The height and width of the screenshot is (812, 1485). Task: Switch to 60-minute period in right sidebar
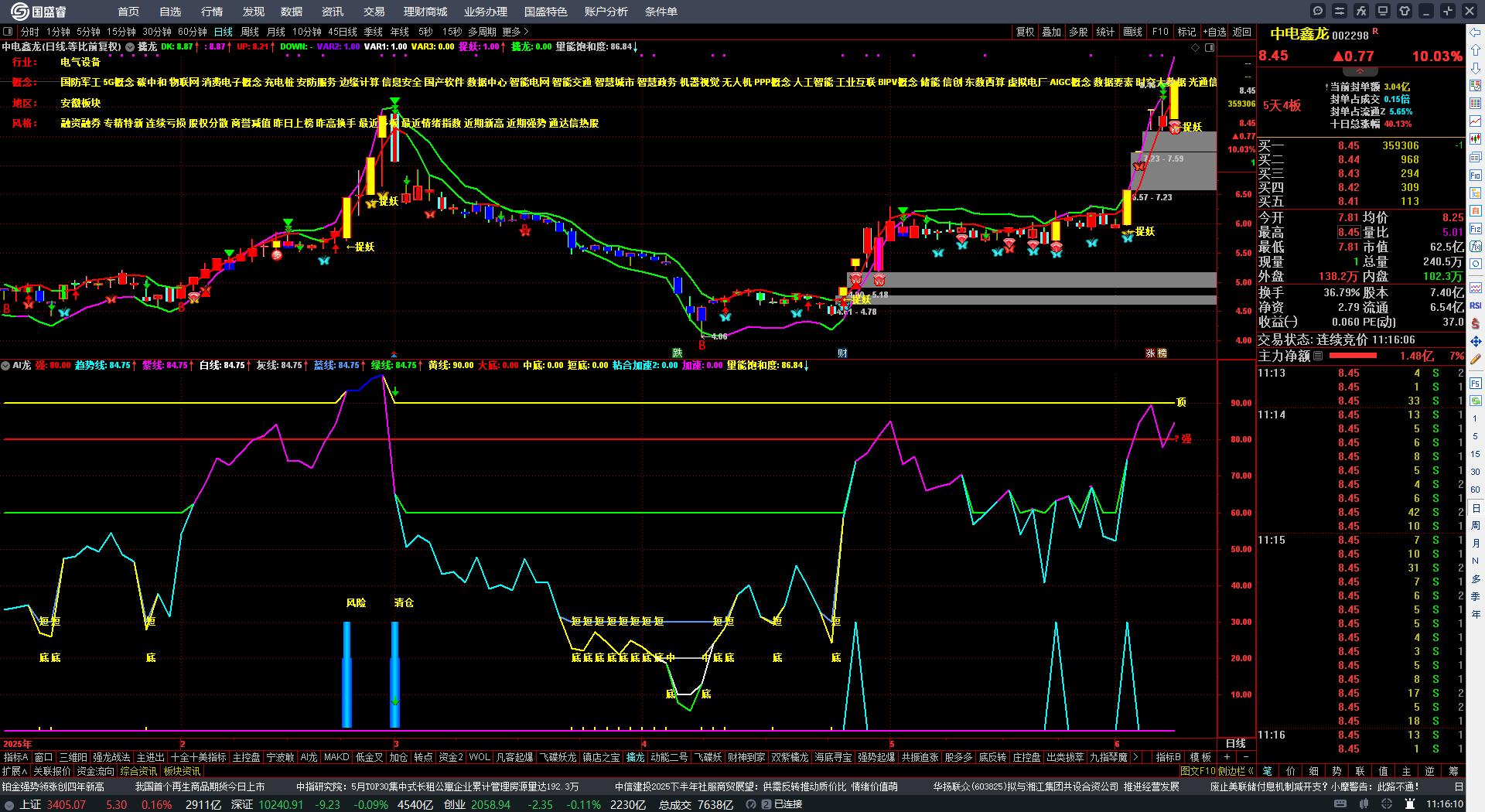point(1475,490)
